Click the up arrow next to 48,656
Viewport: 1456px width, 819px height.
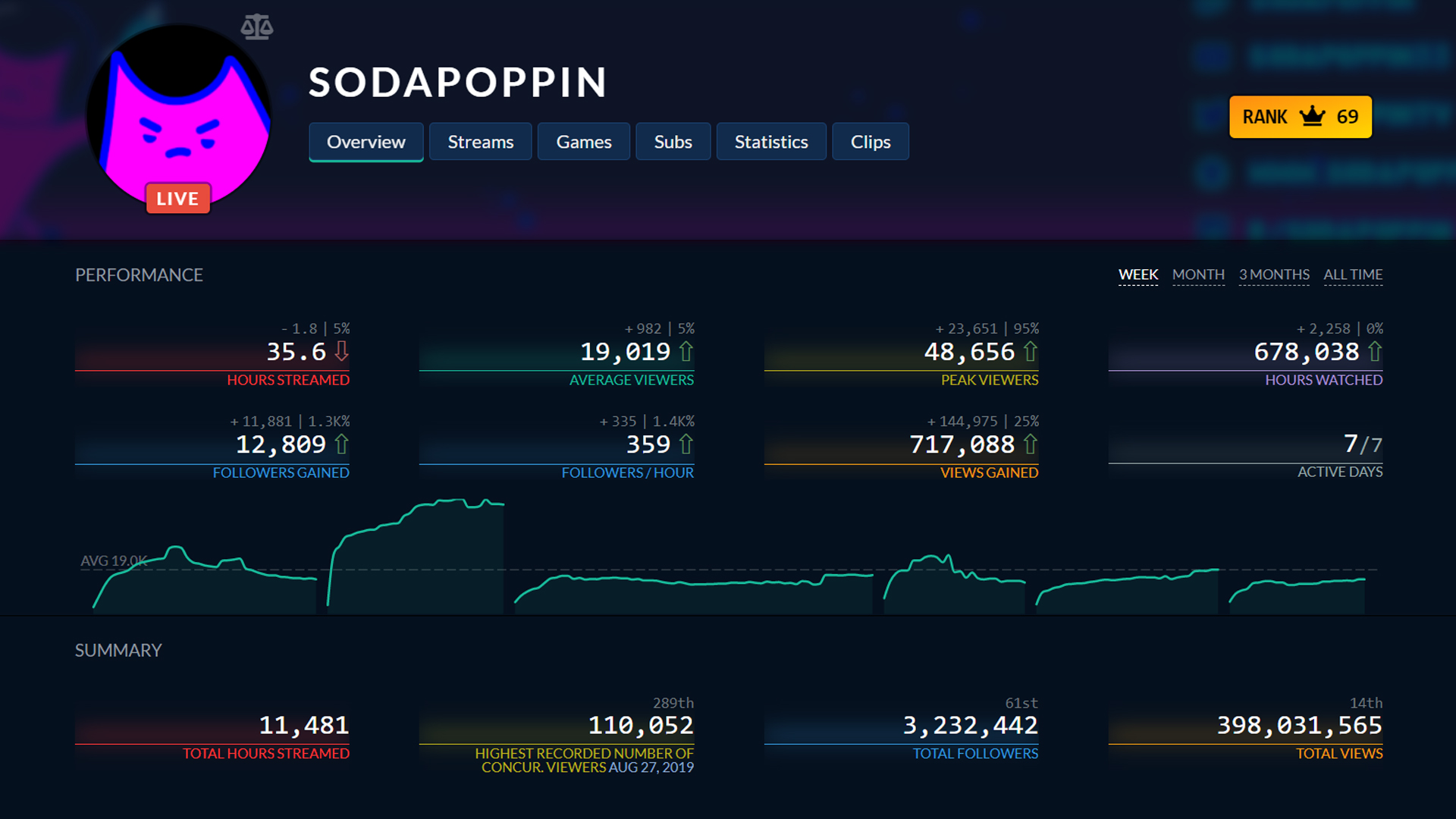pos(1031,351)
